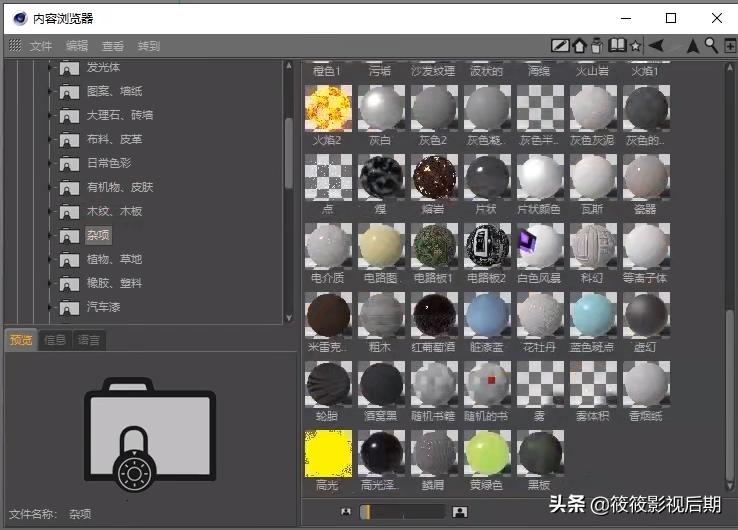The image size is (738, 530).
Task: Expand the 日常色彩 folder
Action: (x=50, y=163)
